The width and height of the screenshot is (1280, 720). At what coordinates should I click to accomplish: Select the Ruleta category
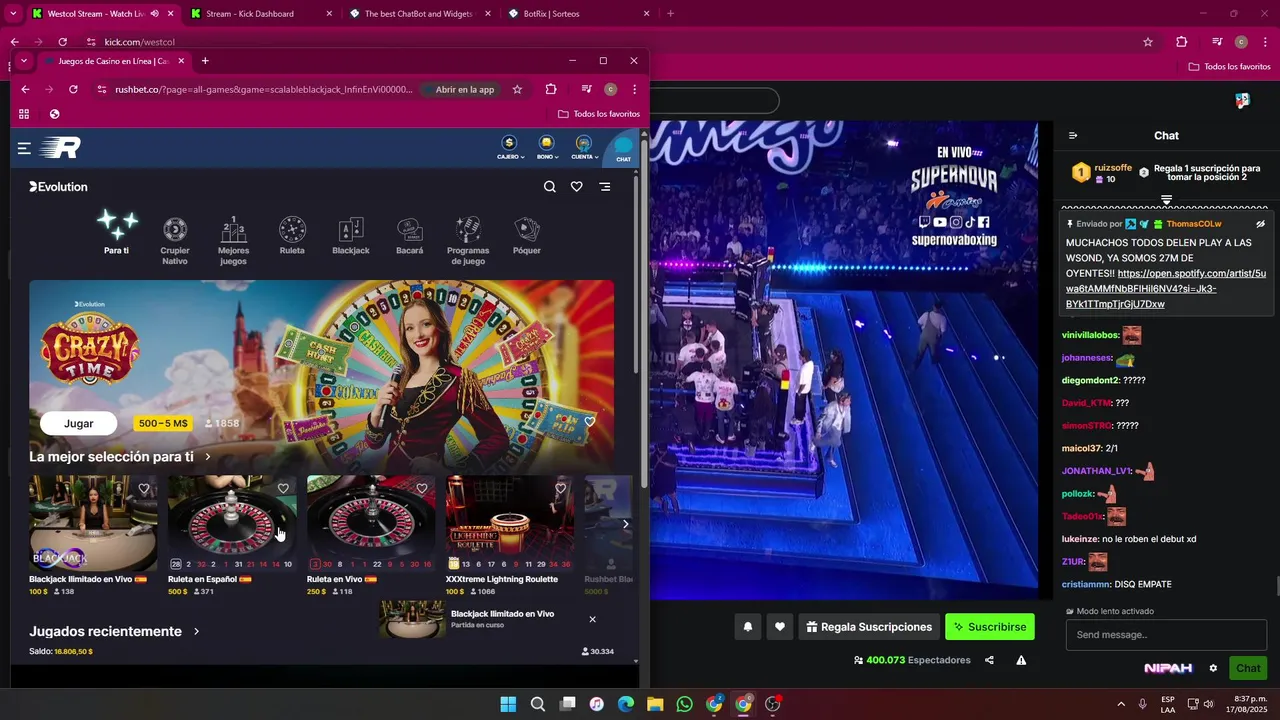point(292,235)
